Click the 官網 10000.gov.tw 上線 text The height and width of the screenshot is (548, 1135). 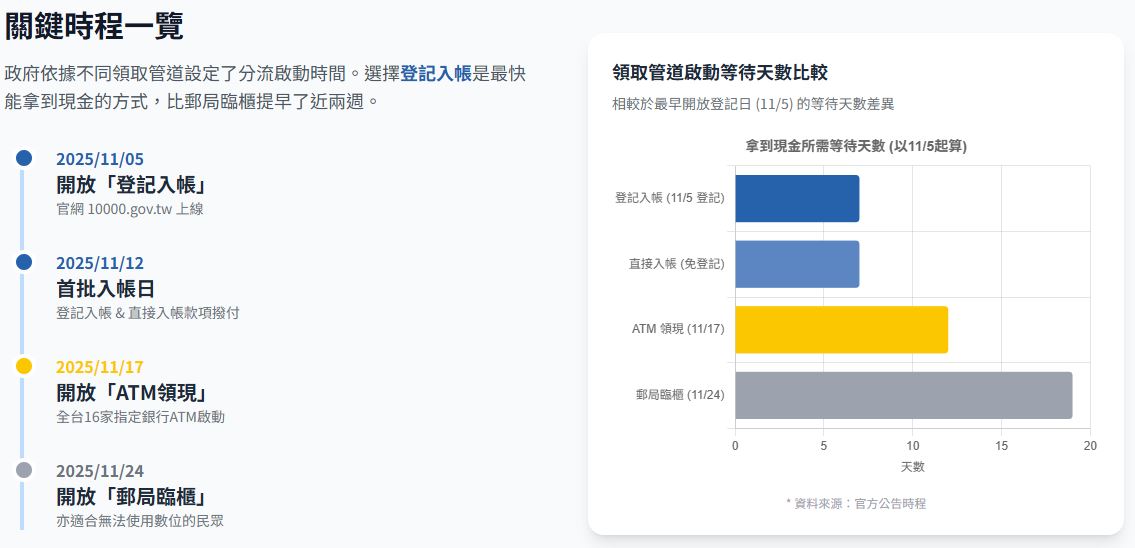[x=130, y=209]
